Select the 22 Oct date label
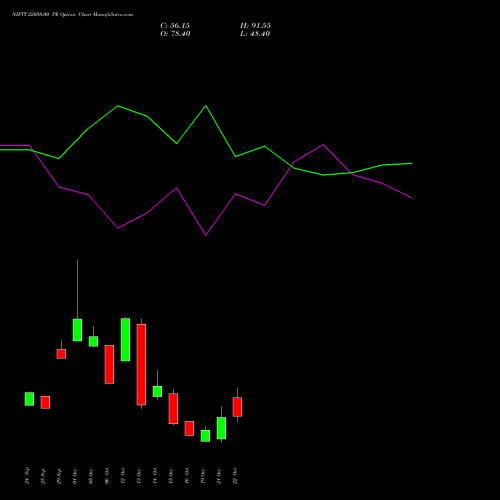Image resolution: width=500 pixels, height=500 pixels. coord(235,476)
